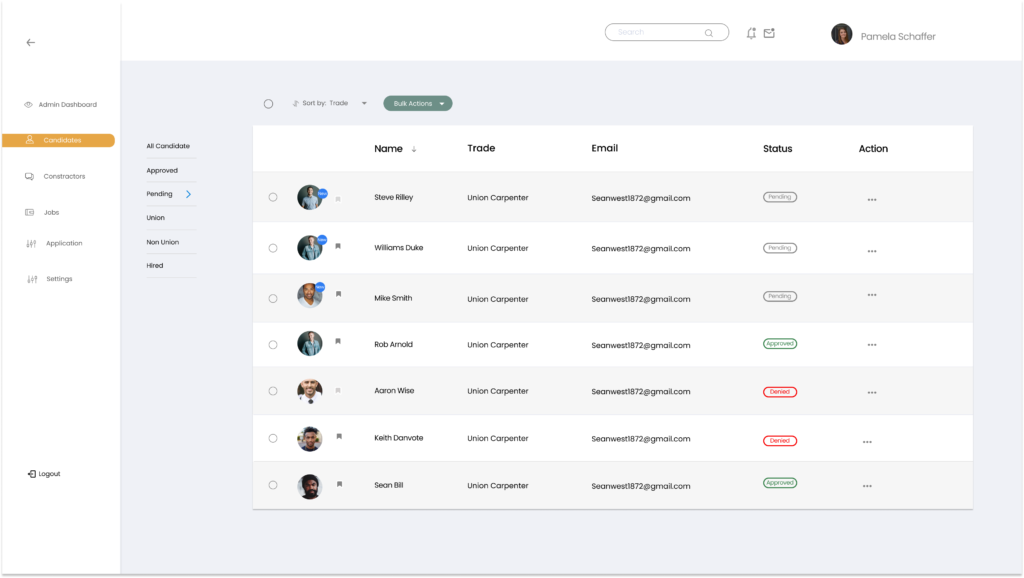
Task: Open Contractors in the sidebar
Action: pos(64,176)
